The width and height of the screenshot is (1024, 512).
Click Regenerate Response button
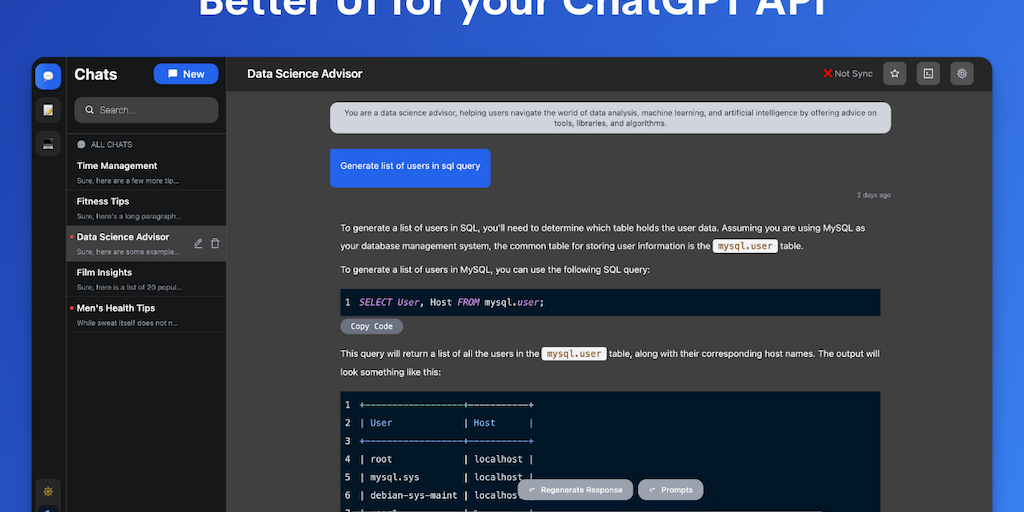(x=575, y=490)
